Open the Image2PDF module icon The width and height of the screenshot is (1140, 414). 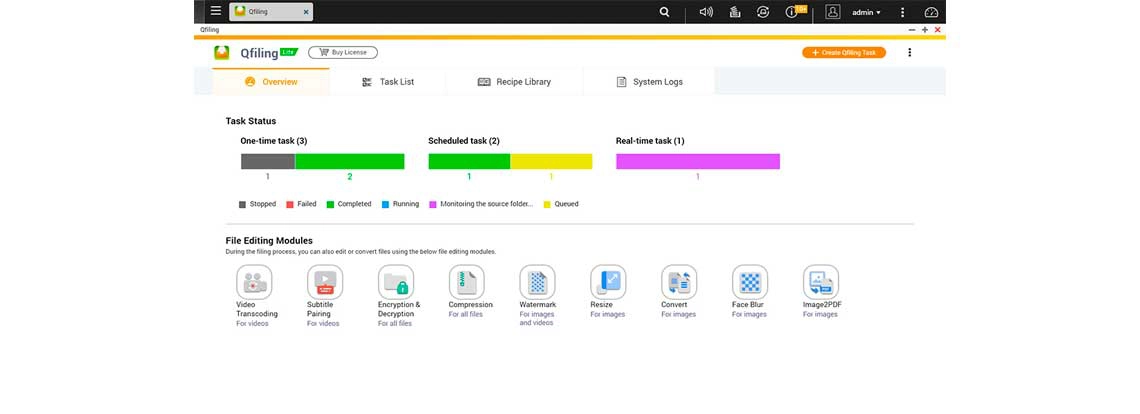pyautogui.click(x=821, y=282)
